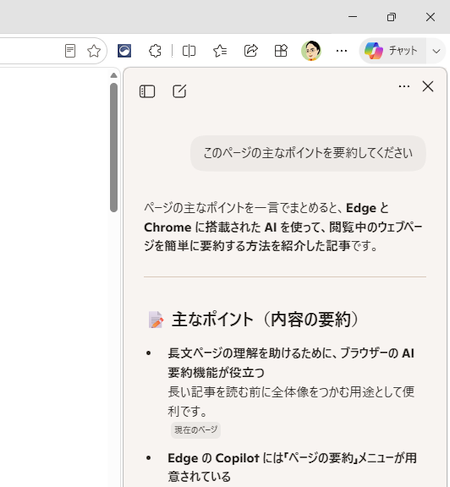Image resolution: width=450 pixels, height=487 pixels.
Task: Close the Copilot side pane
Action: pos(428,87)
